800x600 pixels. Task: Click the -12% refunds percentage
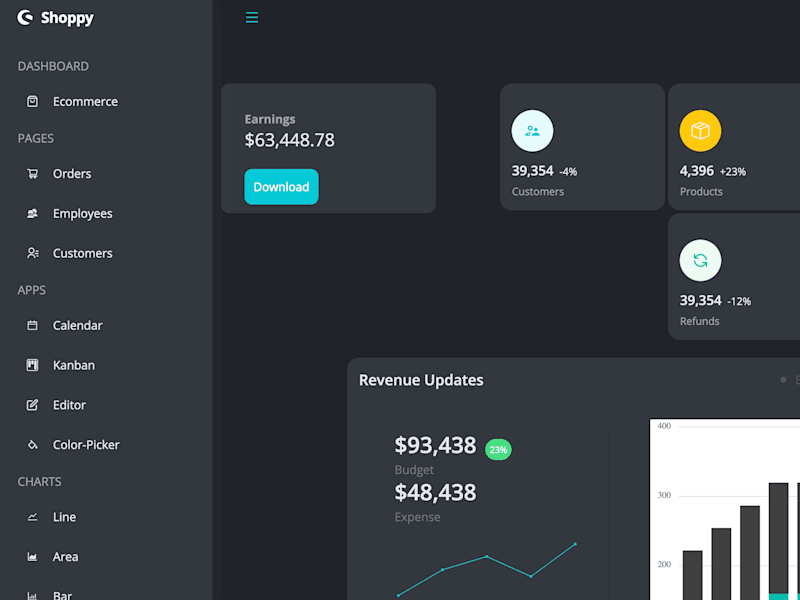(739, 302)
